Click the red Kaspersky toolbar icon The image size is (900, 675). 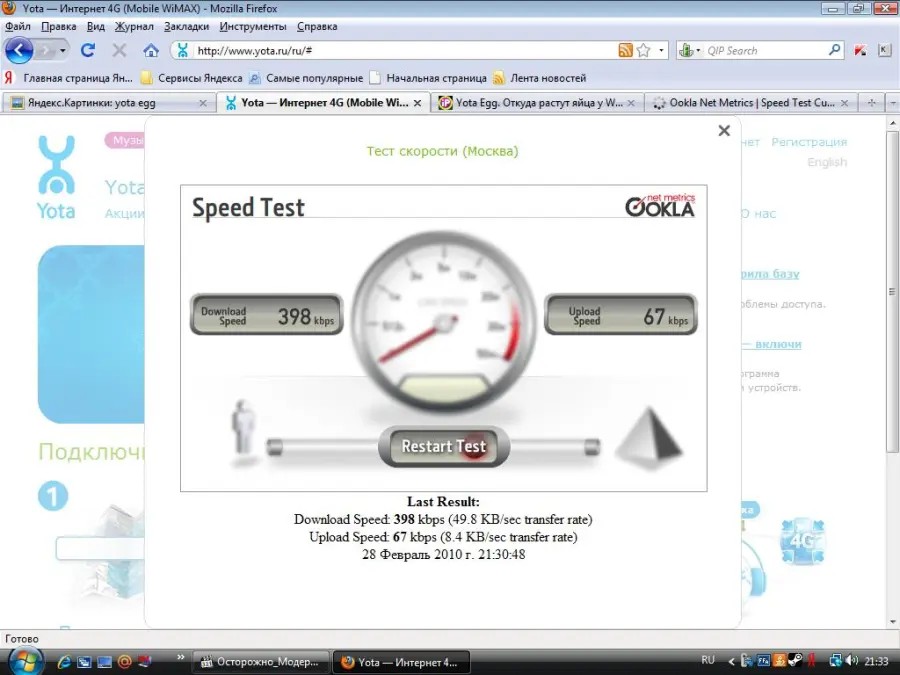[860, 51]
